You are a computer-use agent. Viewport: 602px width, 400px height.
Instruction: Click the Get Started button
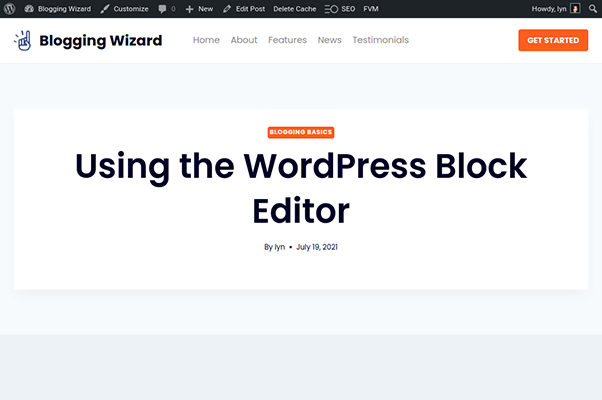point(553,40)
